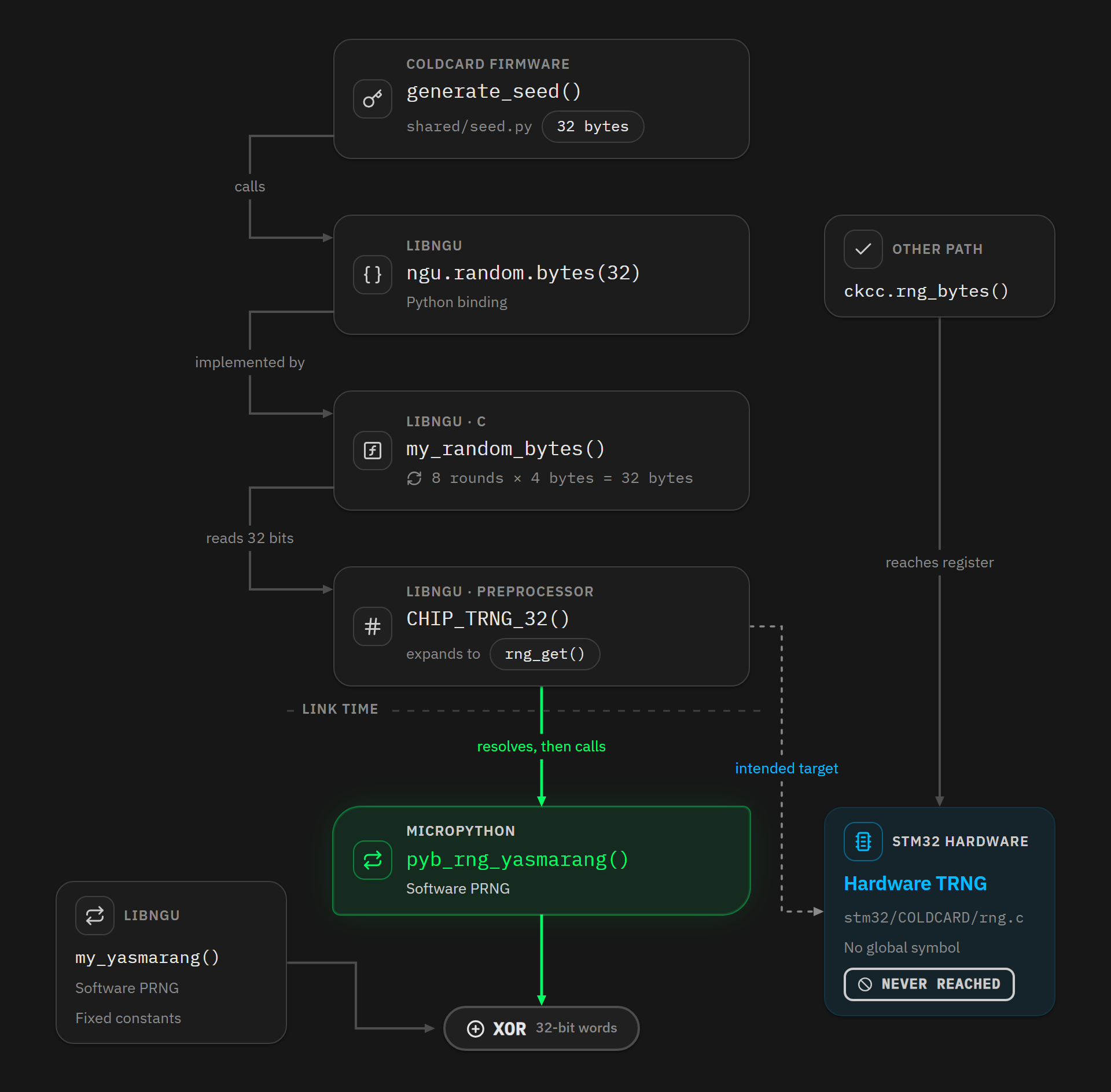Click the resolves, then calls label
The image size is (1111, 1092).
pyautogui.click(x=542, y=747)
